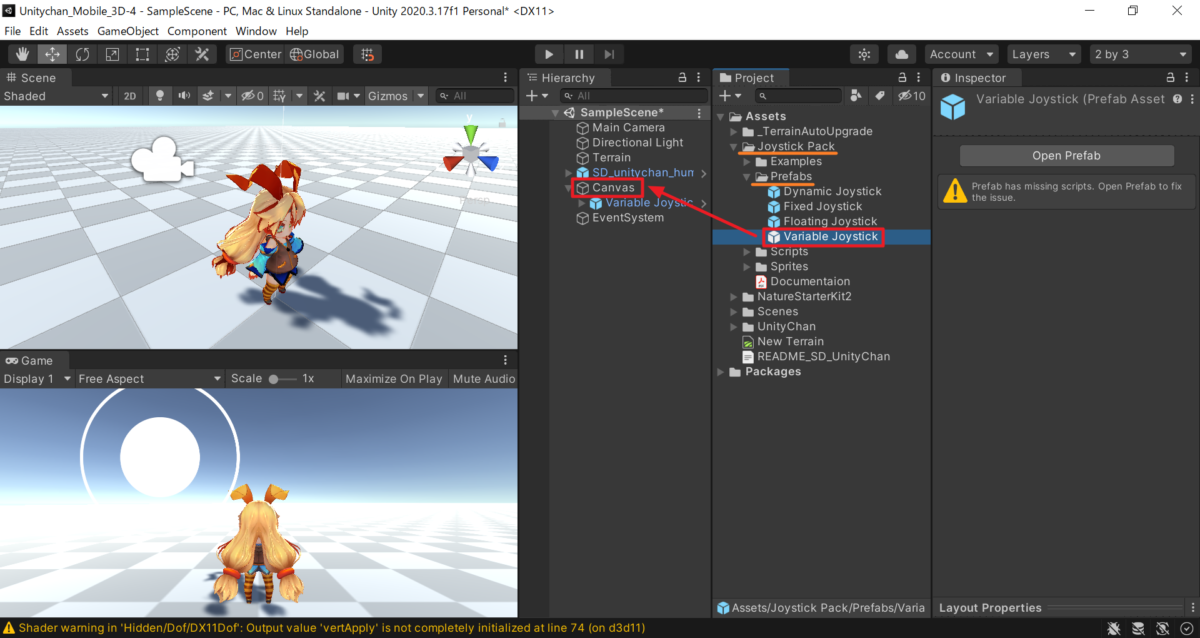
Task: Click Maximize On Play
Action: tap(393, 379)
